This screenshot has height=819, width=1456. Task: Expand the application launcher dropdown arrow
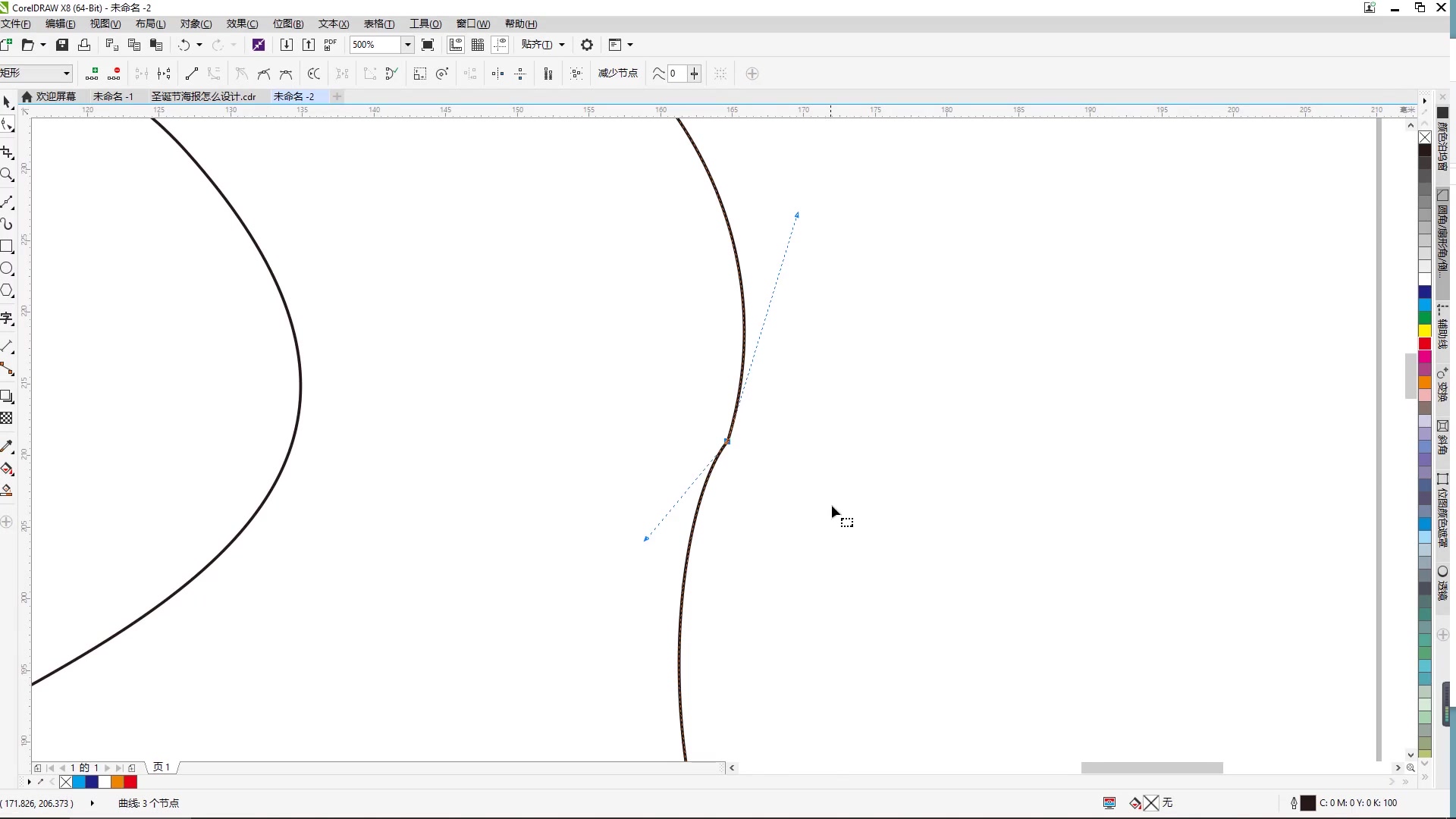coord(630,45)
